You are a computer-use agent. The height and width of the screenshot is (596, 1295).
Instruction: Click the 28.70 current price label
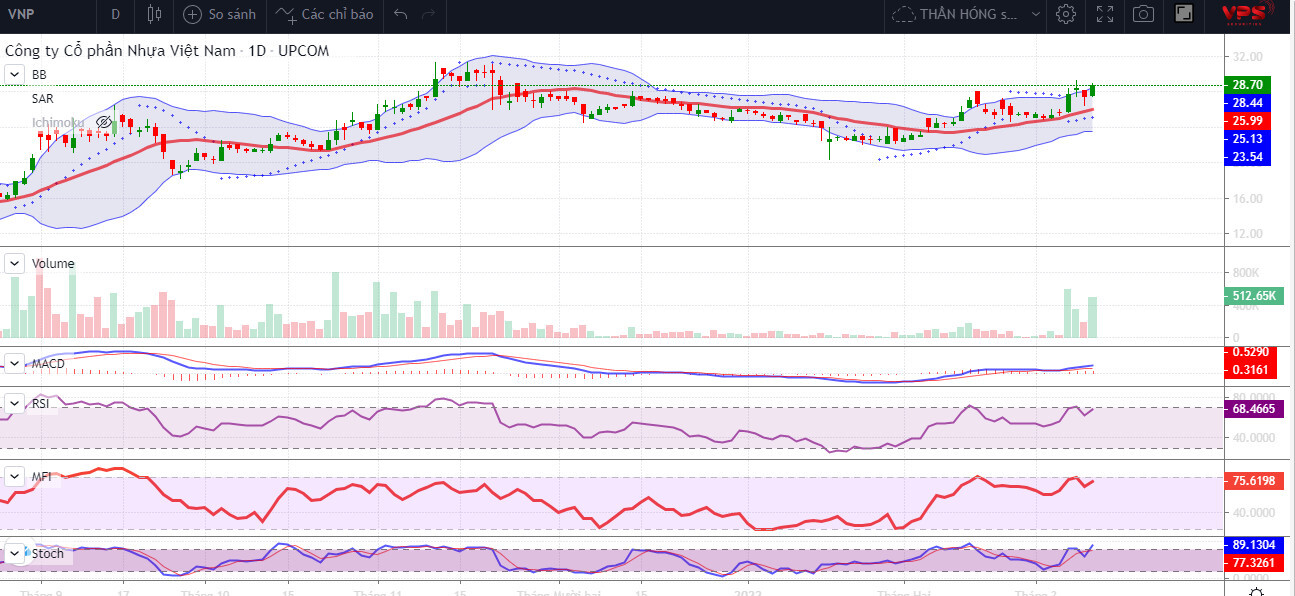pyautogui.click(x=1247, y=86)
